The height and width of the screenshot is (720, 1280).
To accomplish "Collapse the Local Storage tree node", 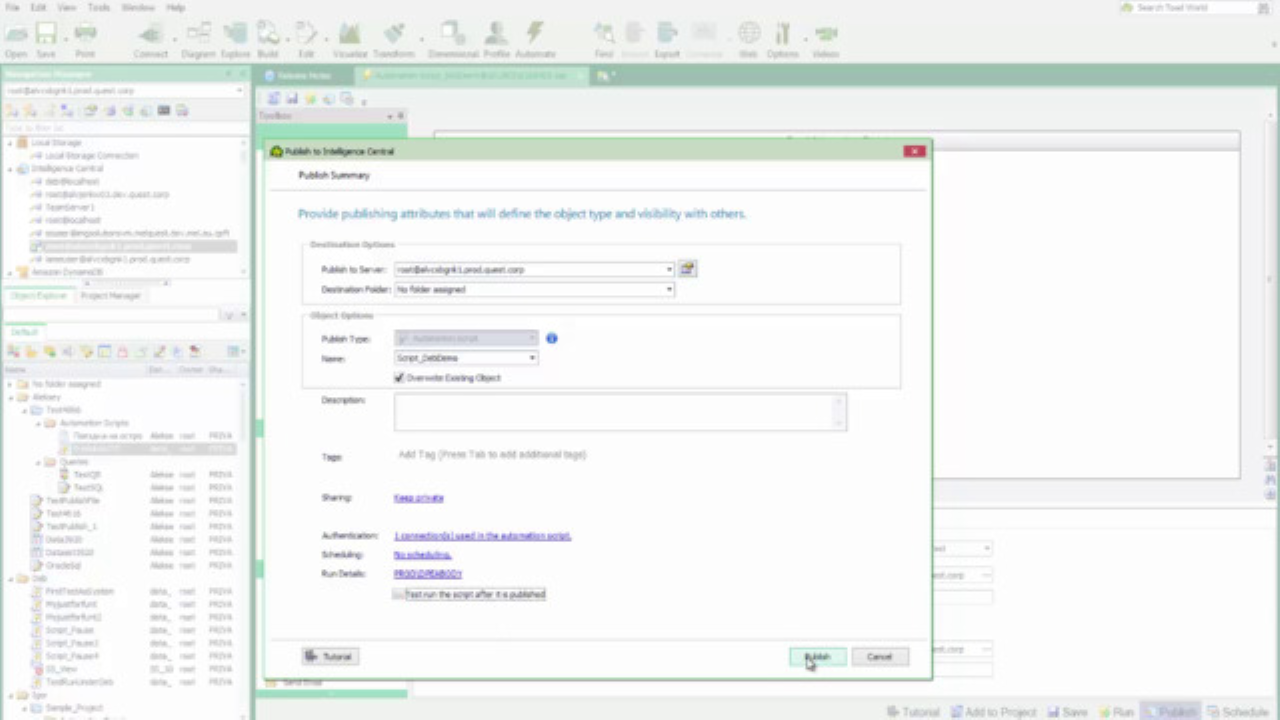I will (x=10, y=142).
